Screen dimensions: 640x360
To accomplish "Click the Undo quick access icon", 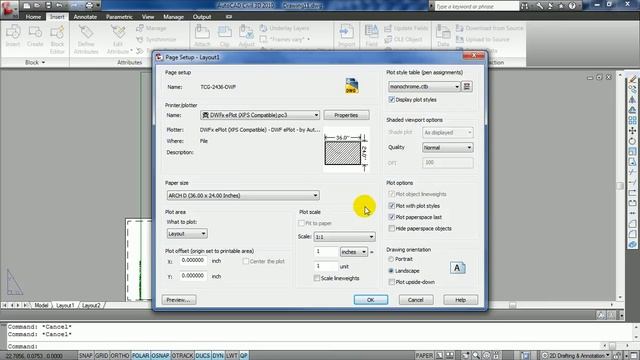I will point(59,5).
